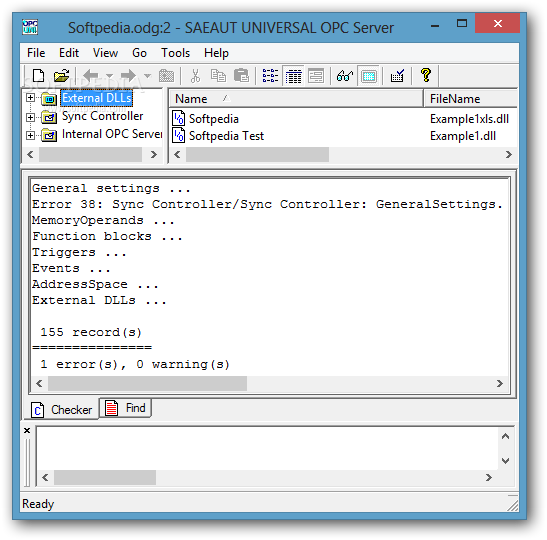Click the Example1.dll file name cell
Image resolution: width=547 pixels, height=540 pixels.
click(x=463, y=136)
